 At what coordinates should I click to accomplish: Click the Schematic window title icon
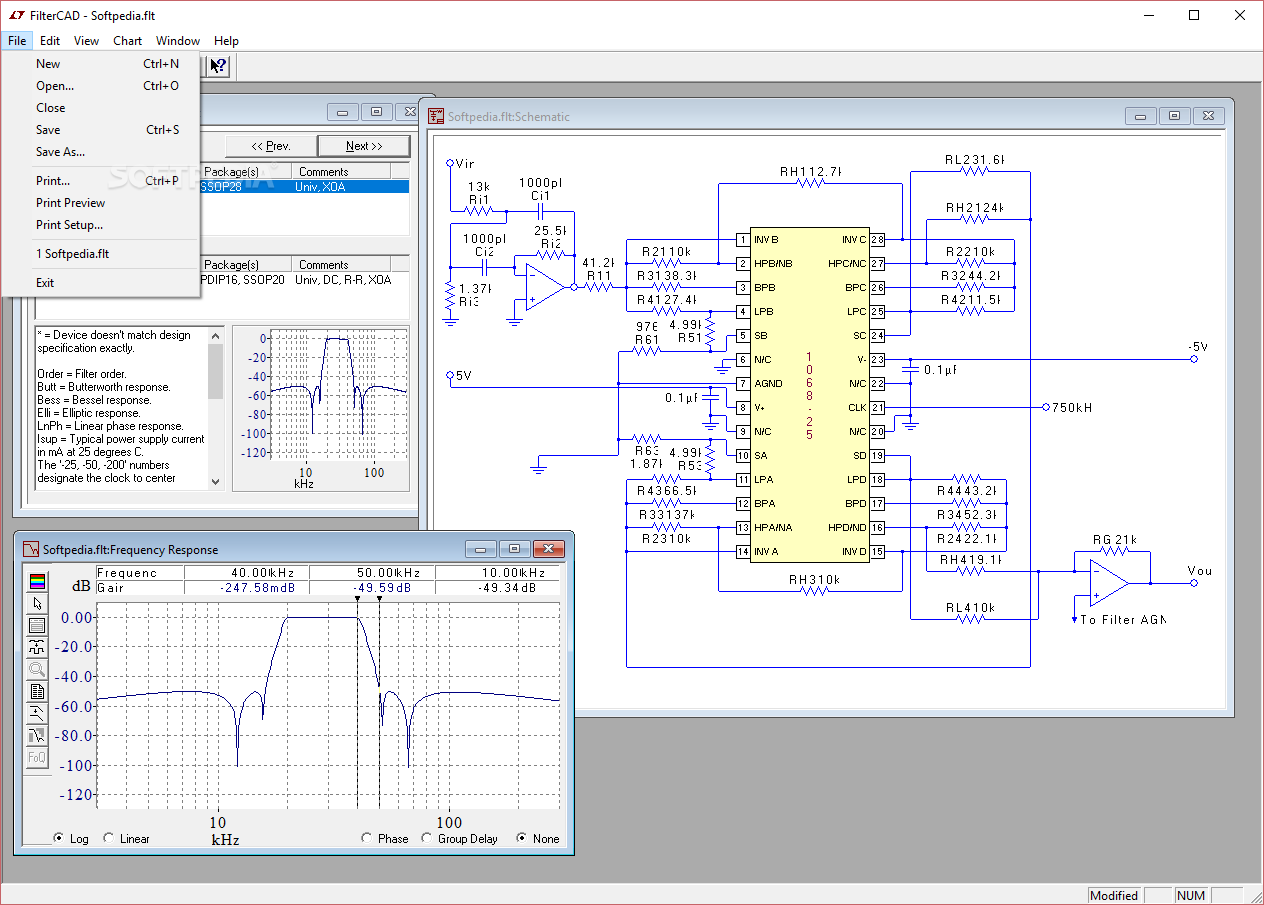[436, 116]
